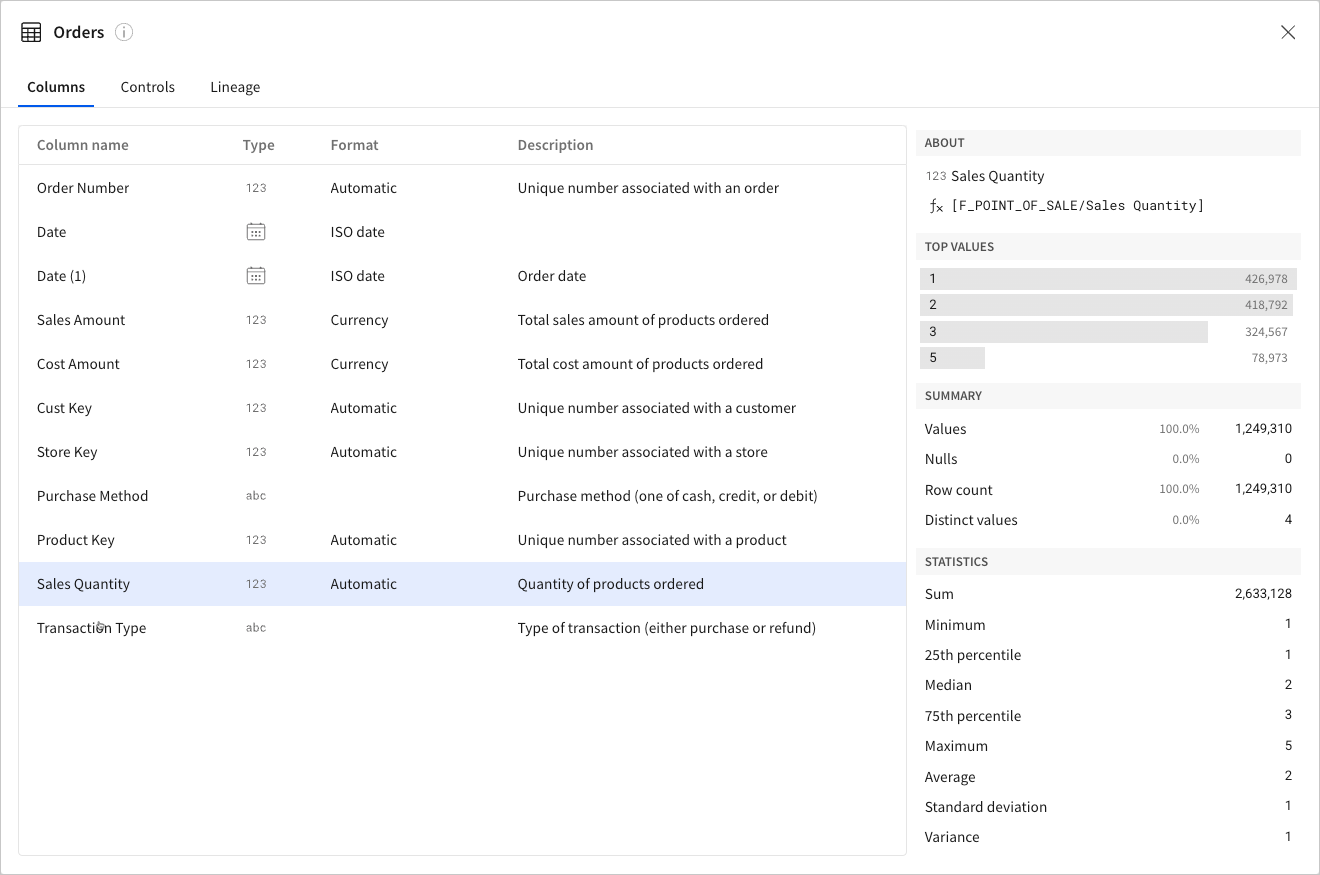Click the number type icon for Store Key
Image resolution: width=1320 pixels, height=875 pixels.
[256, 452]
